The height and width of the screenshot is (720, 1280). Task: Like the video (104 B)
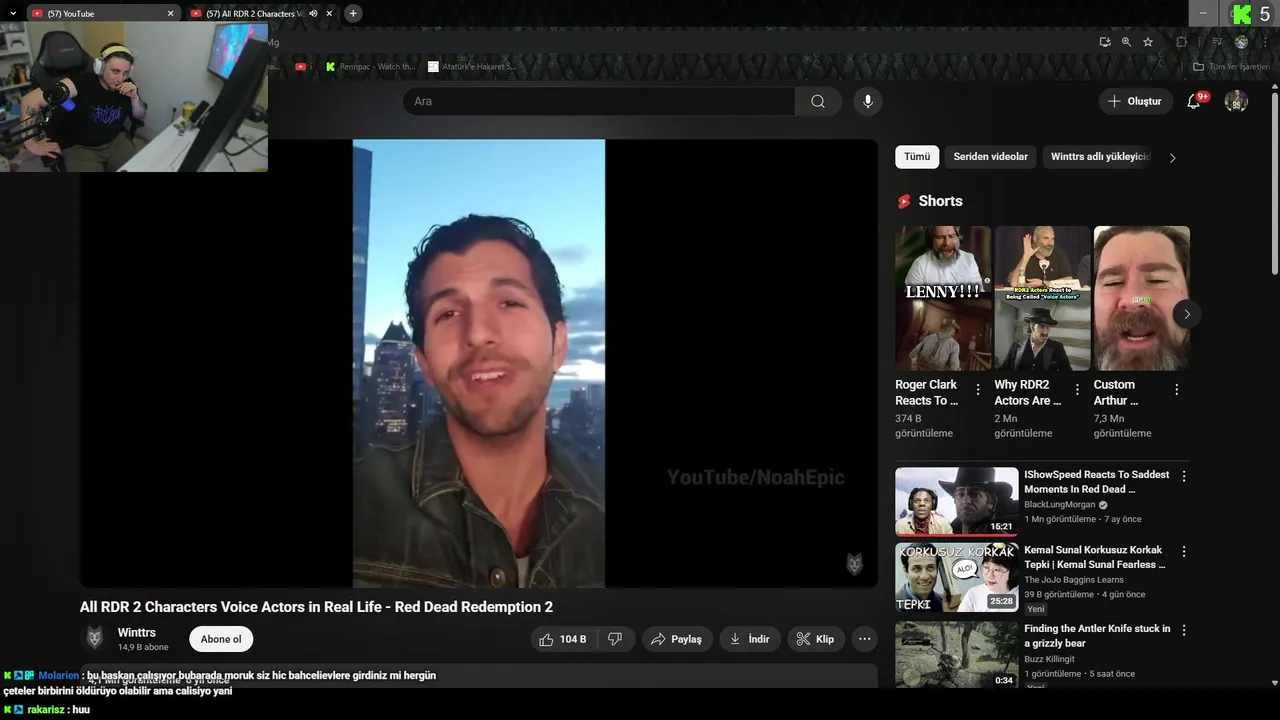coord(562,639)
